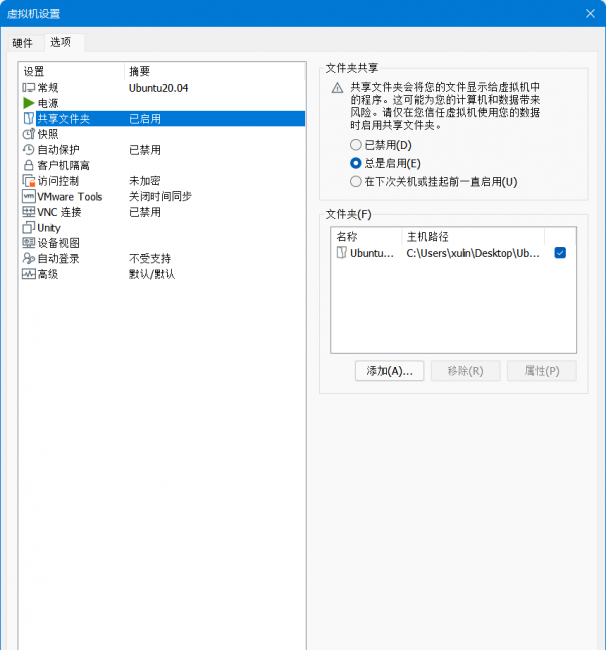The width and height of the screenshot is (606, 650).
Task: Click the 名称 column header in folder list
Action: pyautogui.click(x=366, y=237)
